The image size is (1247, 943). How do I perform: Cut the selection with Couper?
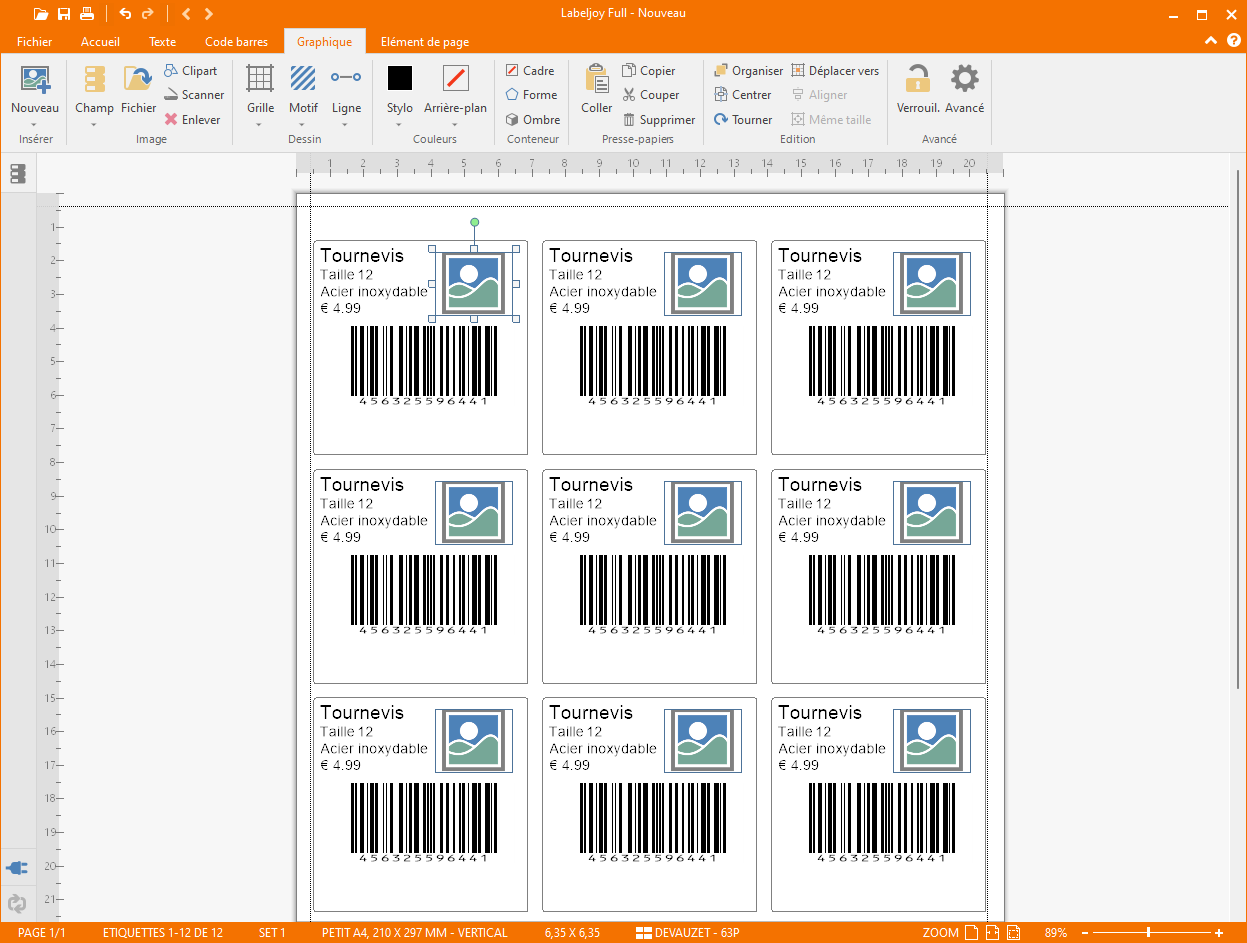point(651,95)
